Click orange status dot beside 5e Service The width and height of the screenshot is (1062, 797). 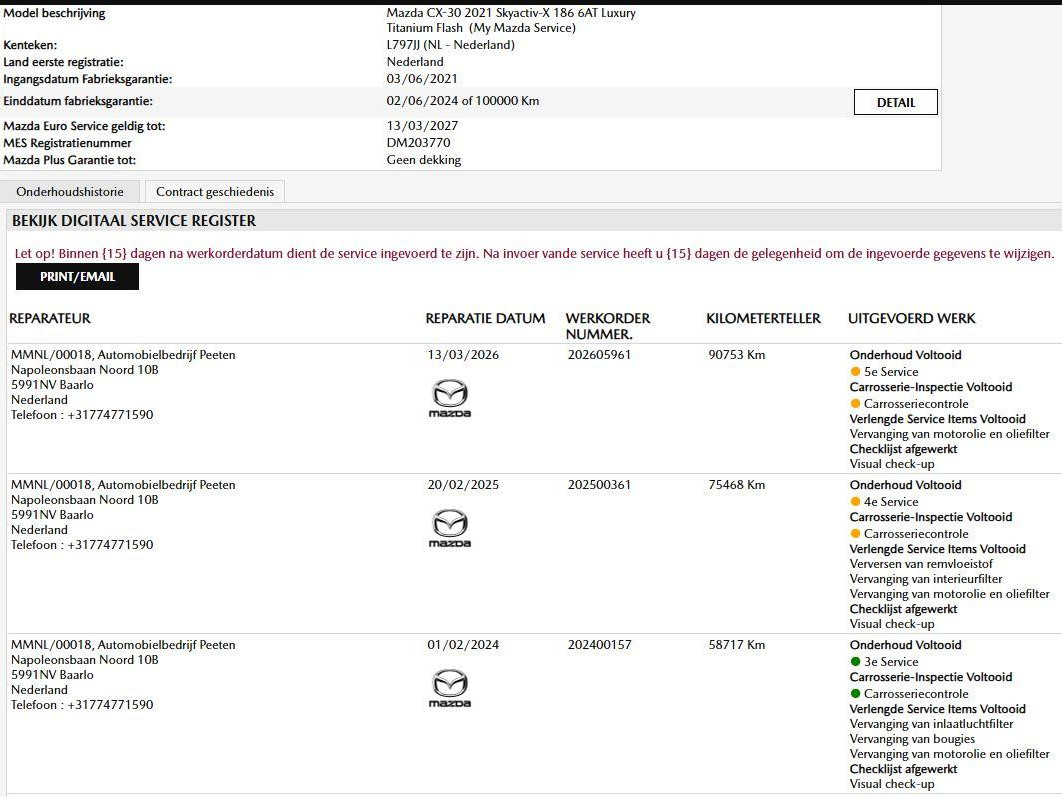(855, 371)
